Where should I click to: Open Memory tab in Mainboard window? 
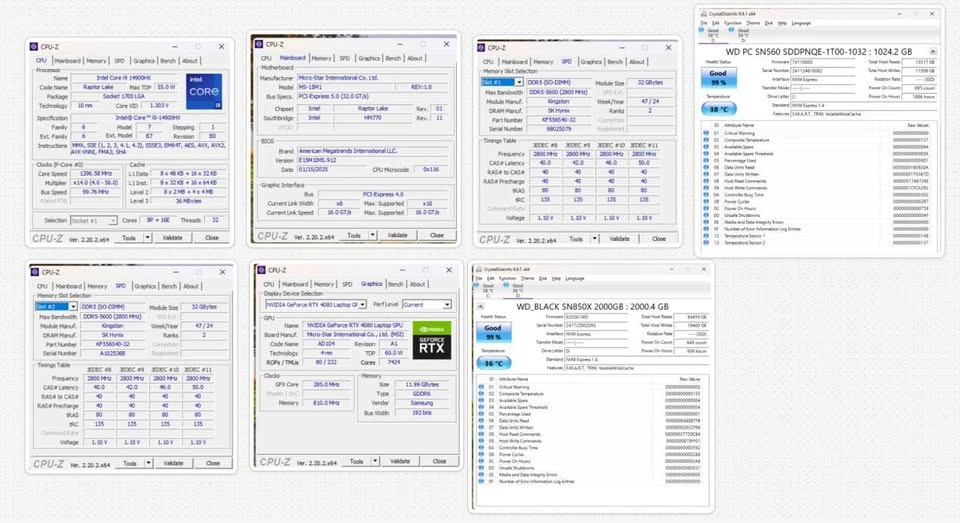click(x=321, y=58)
